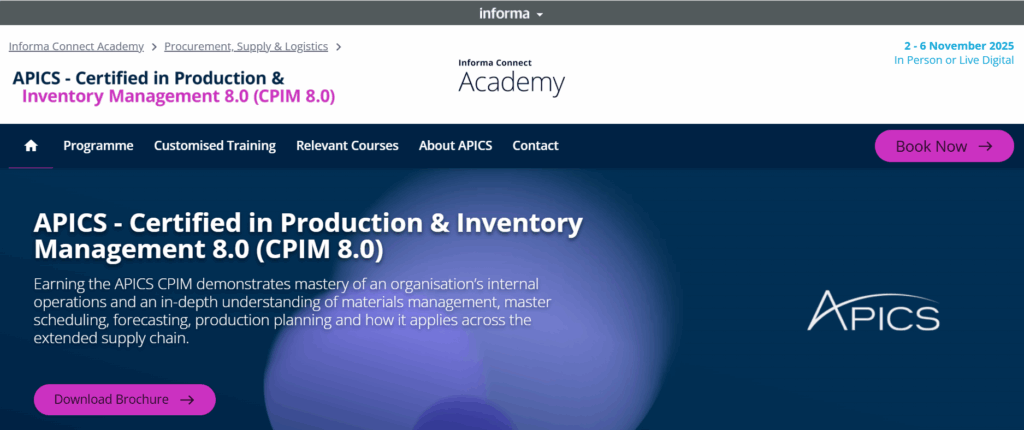
Task: Click the Download Brochure button
Action: click(x=125, y=399)
